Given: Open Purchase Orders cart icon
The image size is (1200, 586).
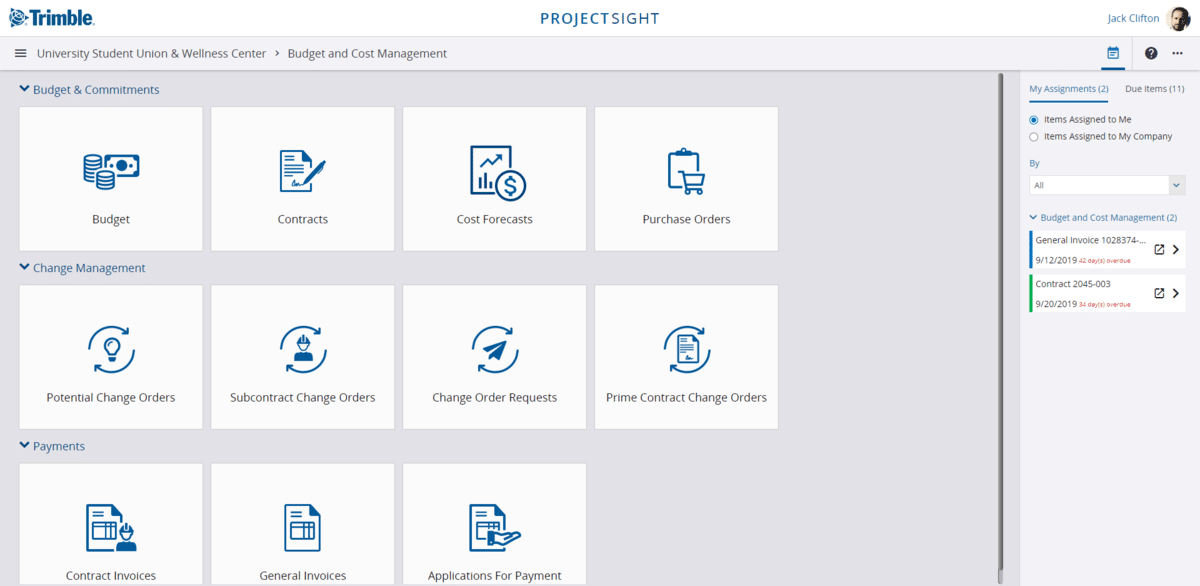Looking at the screenshot, I should click(686, 171).
